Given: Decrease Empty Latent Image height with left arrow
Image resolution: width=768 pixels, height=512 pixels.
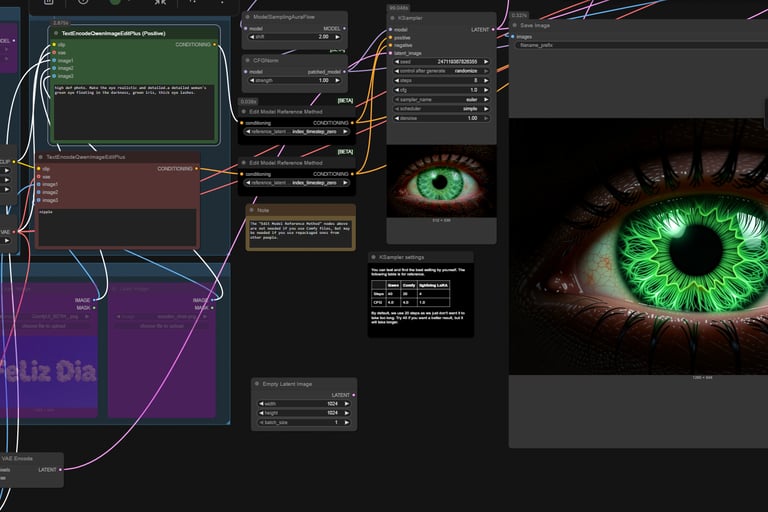Looking at the screenshot, I should pyautogui.click(x=261, y=413).
